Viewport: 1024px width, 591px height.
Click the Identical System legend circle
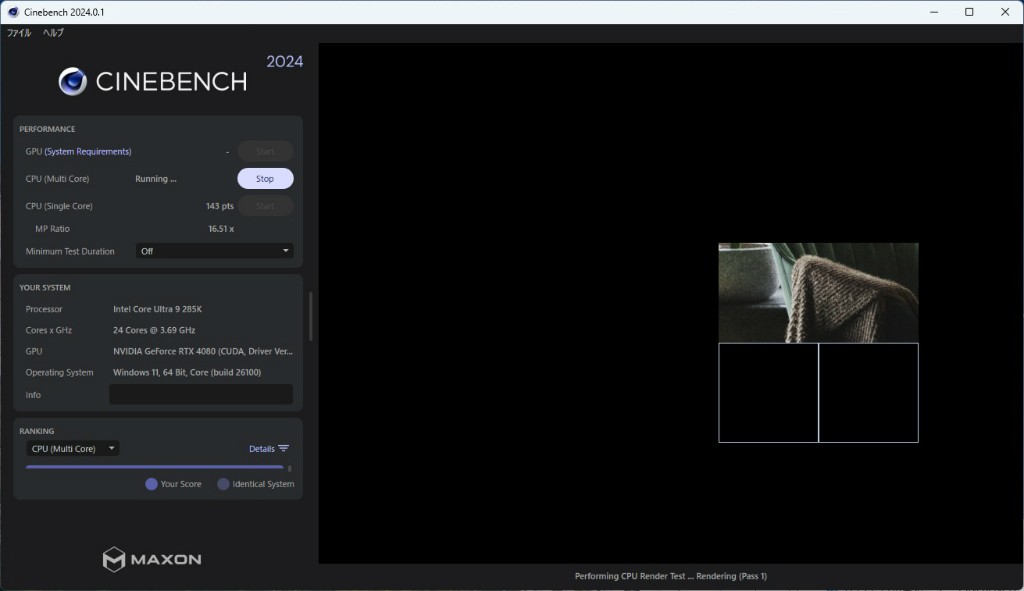click(x=223, y=484)
